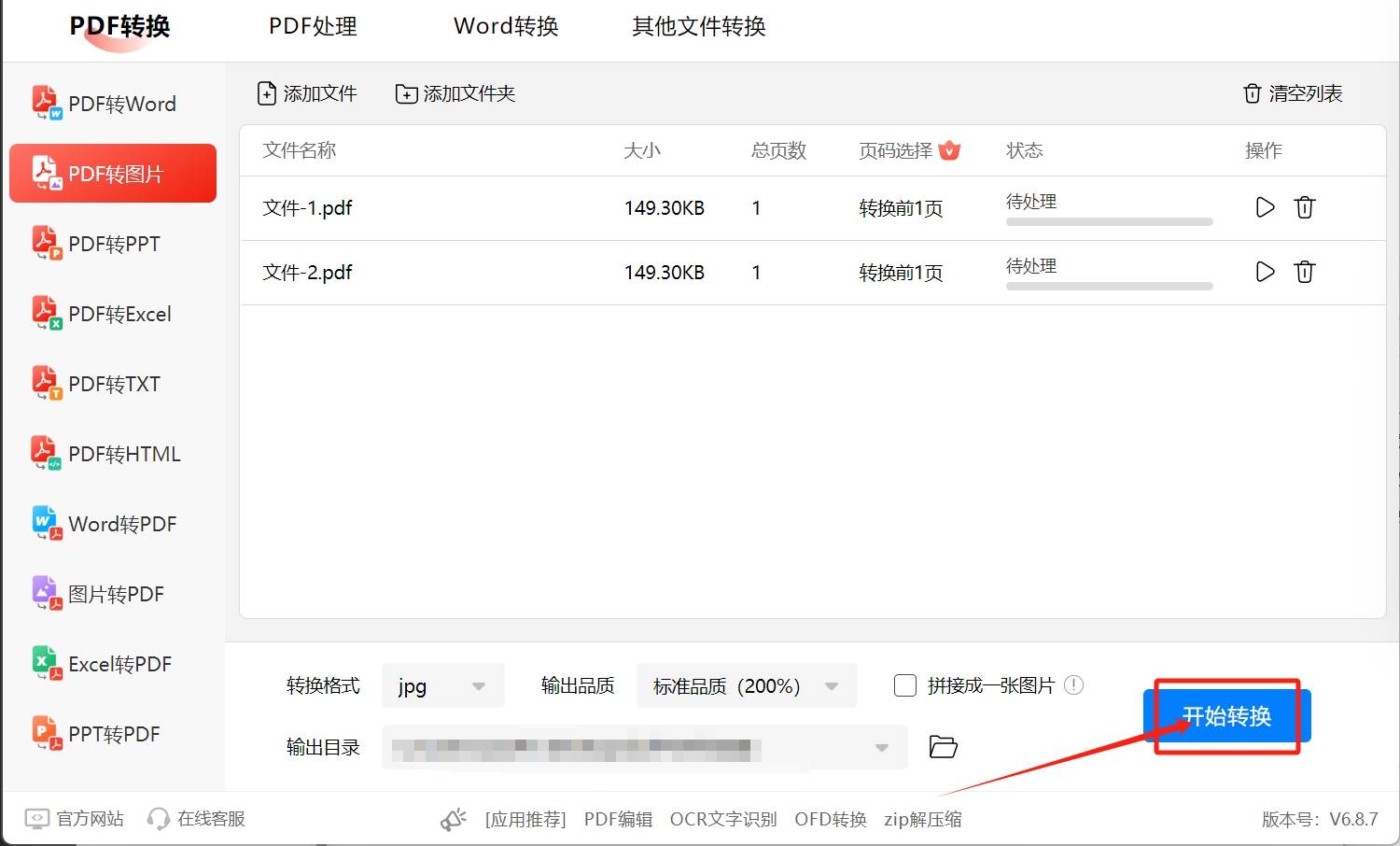Click the 文件-2.pdf progress bar
Screen dimensions: 1400x846
point(1110,287)
